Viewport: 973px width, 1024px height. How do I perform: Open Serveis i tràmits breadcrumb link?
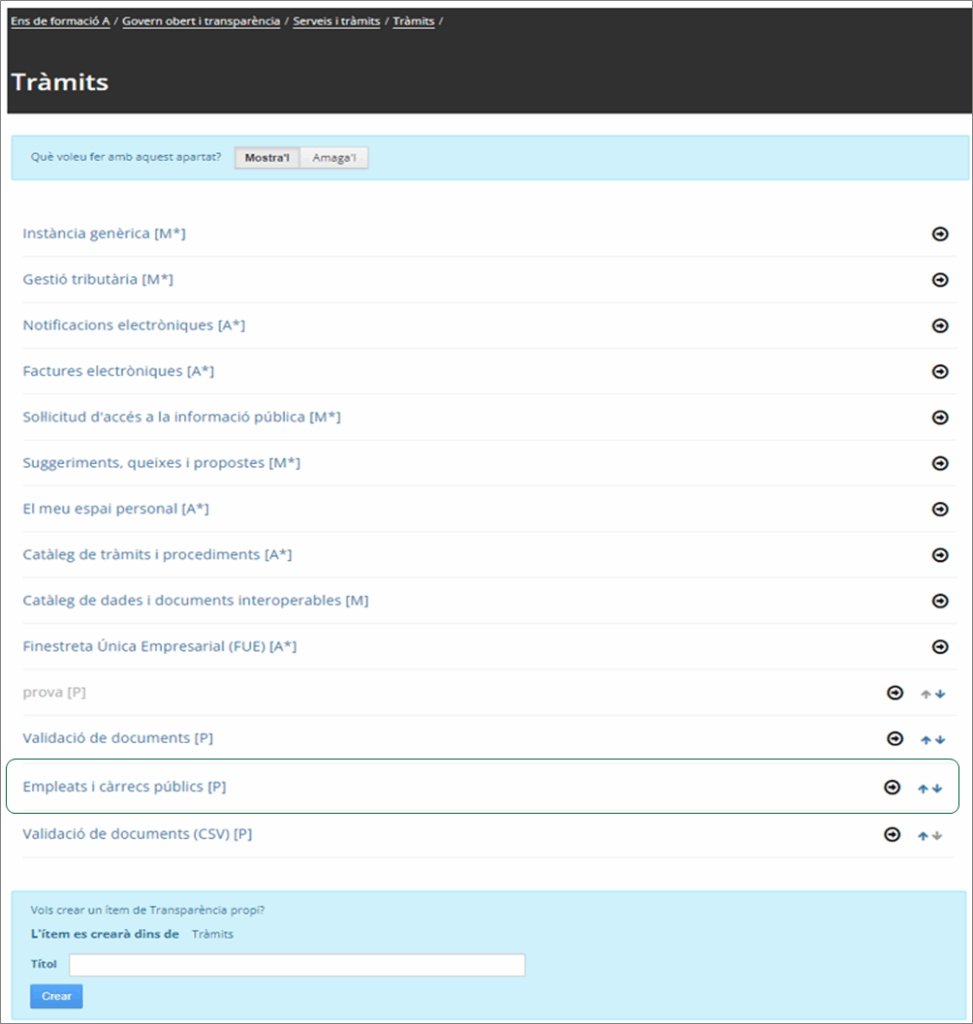(336, 21)
